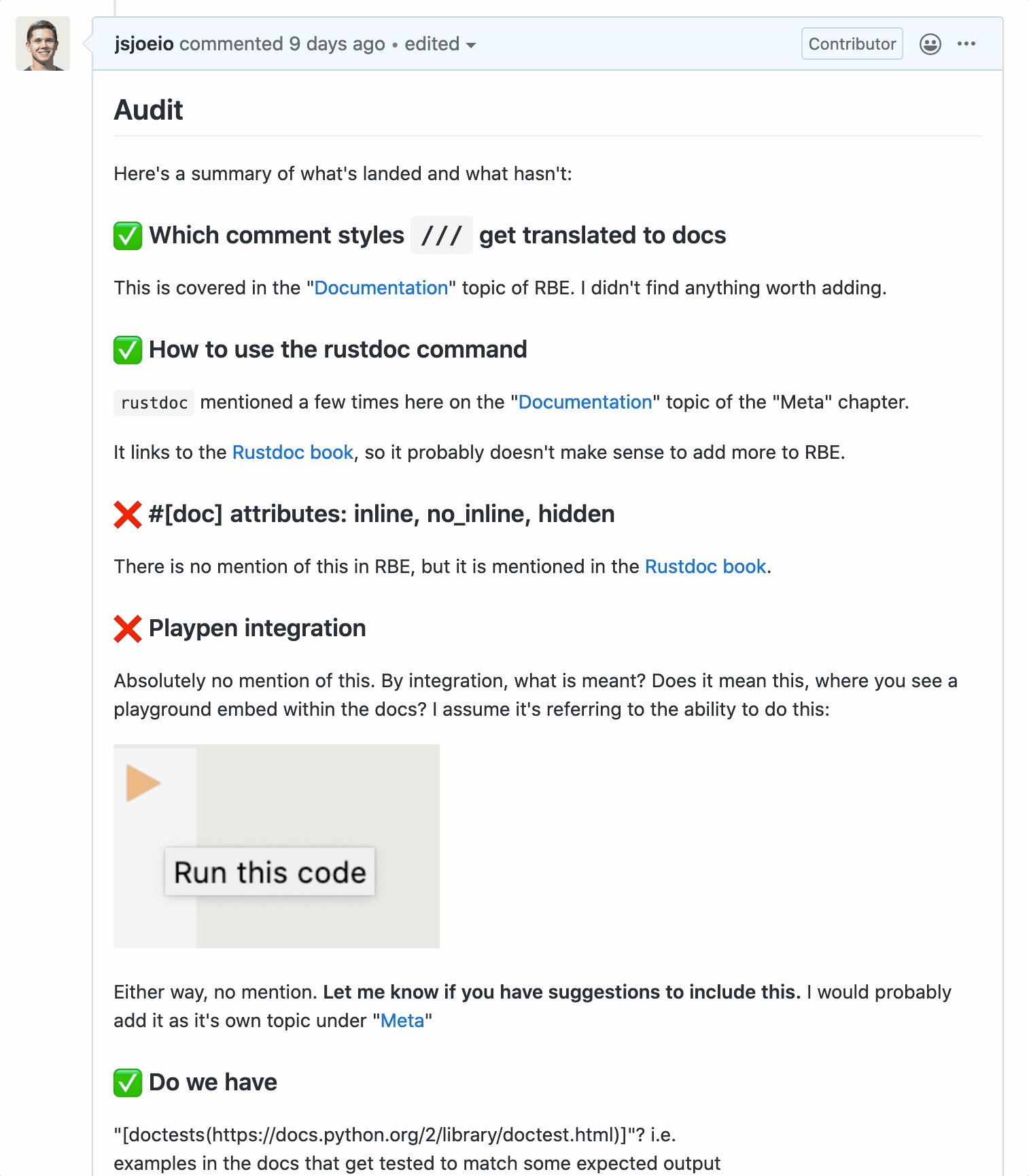Open the comment options ellipsis menu
1029x1176 pixels.
[x=966, y=44]
